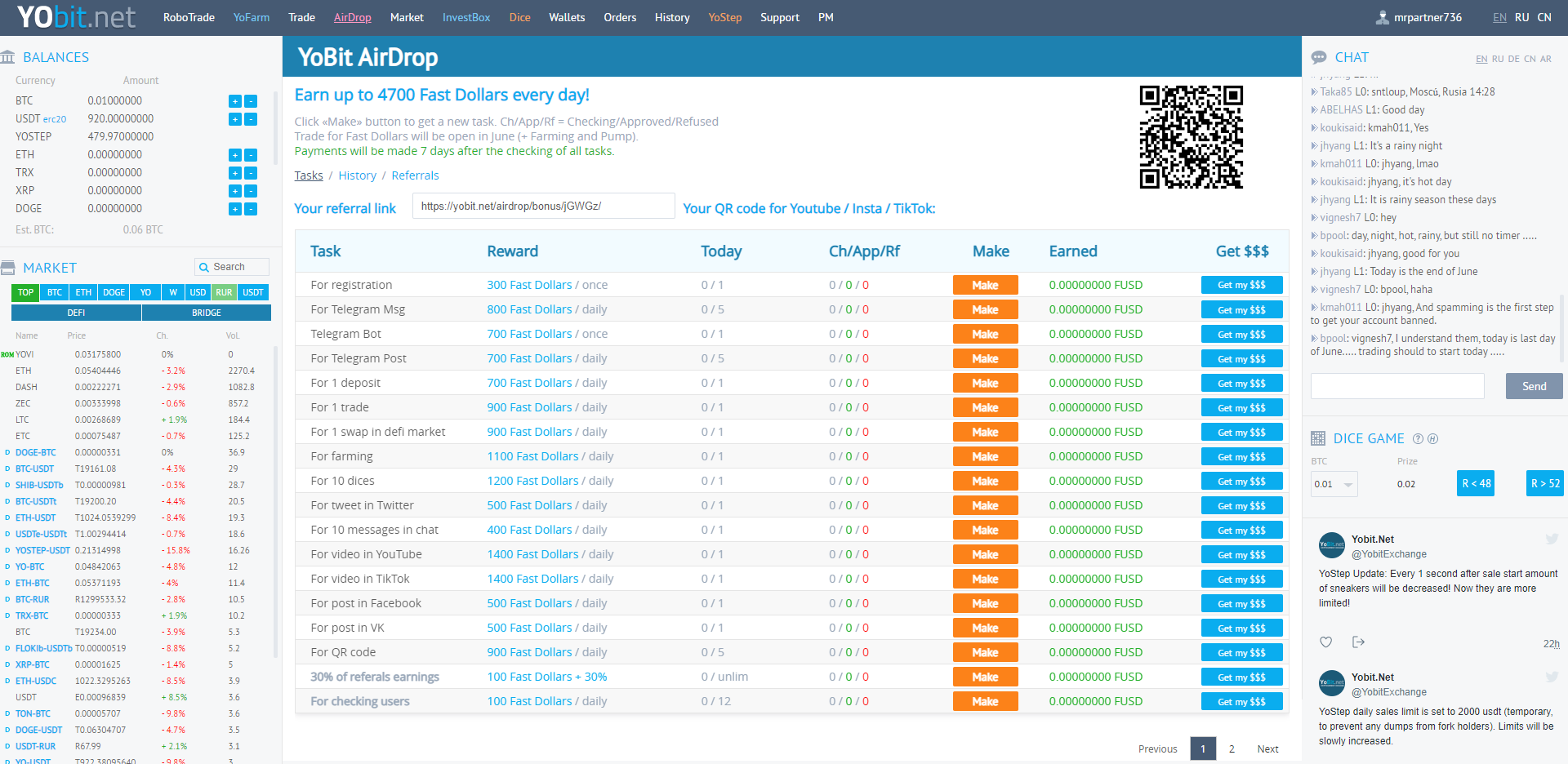Image resolution: width=1568 pixels, height=764 pixels.
Task: Click the Next pagination link
Action: [1267, 748]
